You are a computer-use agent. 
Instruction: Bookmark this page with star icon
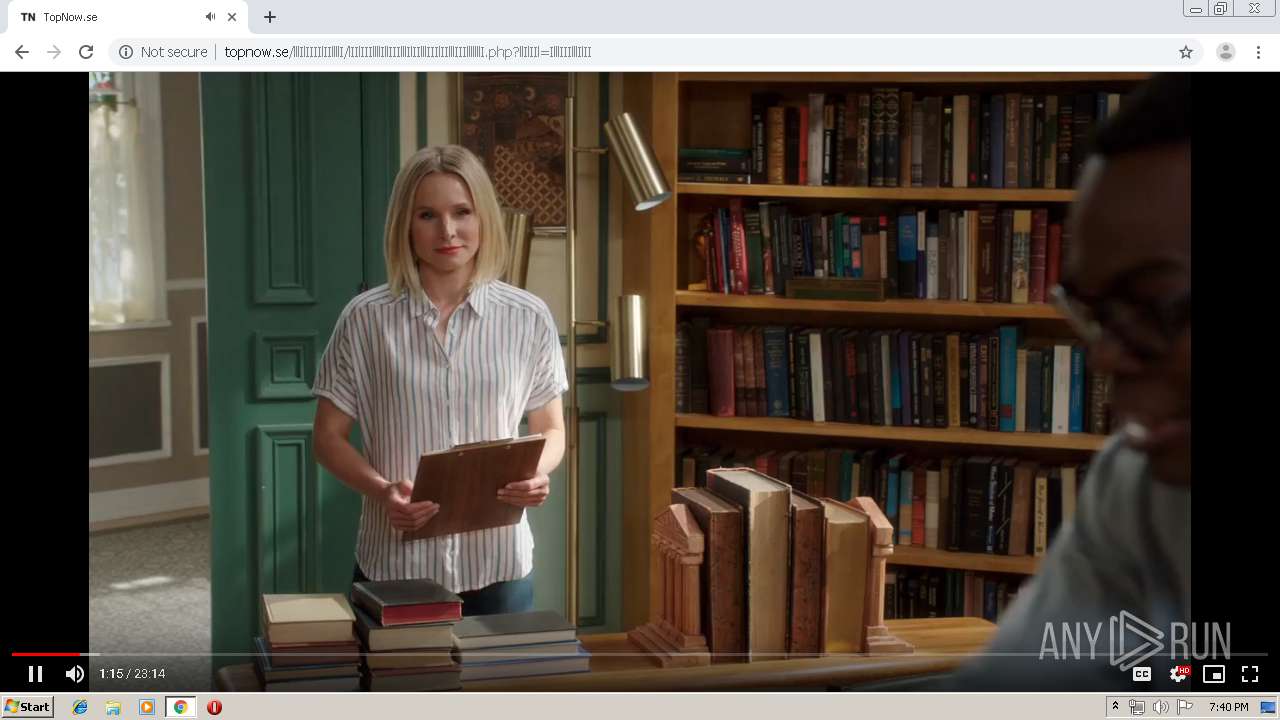click(x=1186, y=52)
